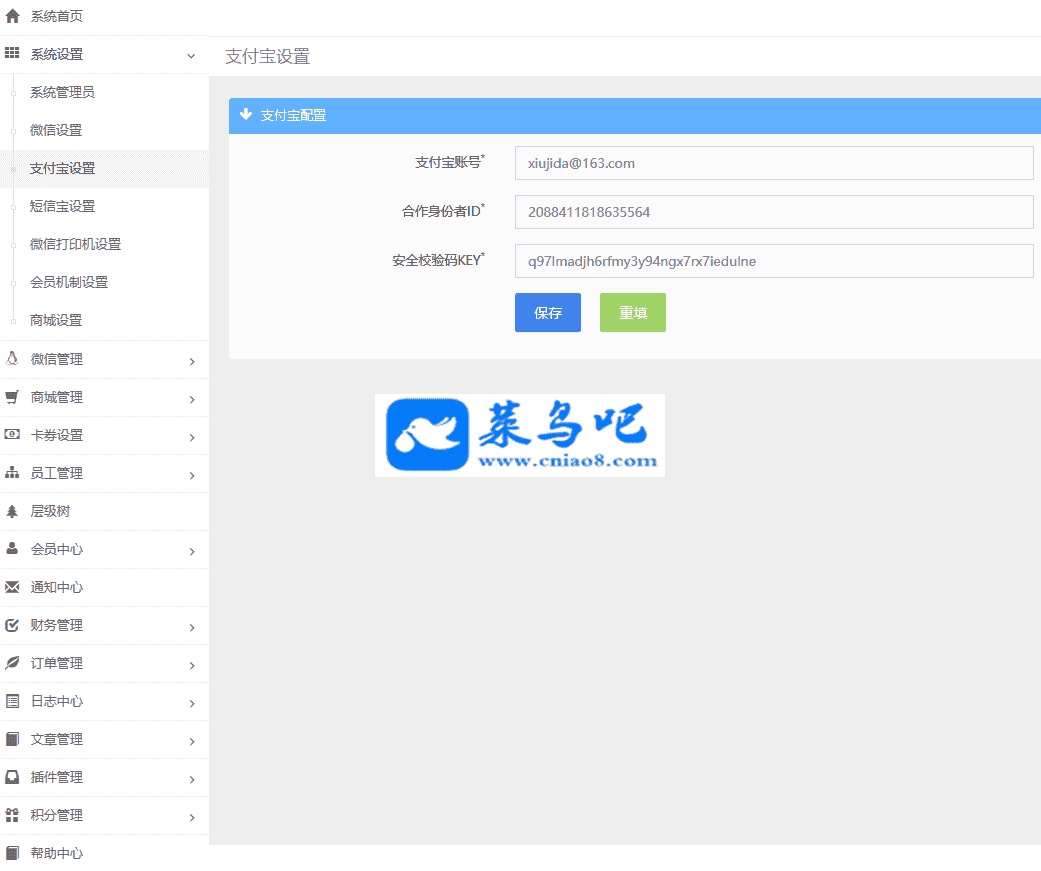Click the penguin icon for 微信管理
Viewport: 1041px width, 871px height.
click(x=12, y=359)
